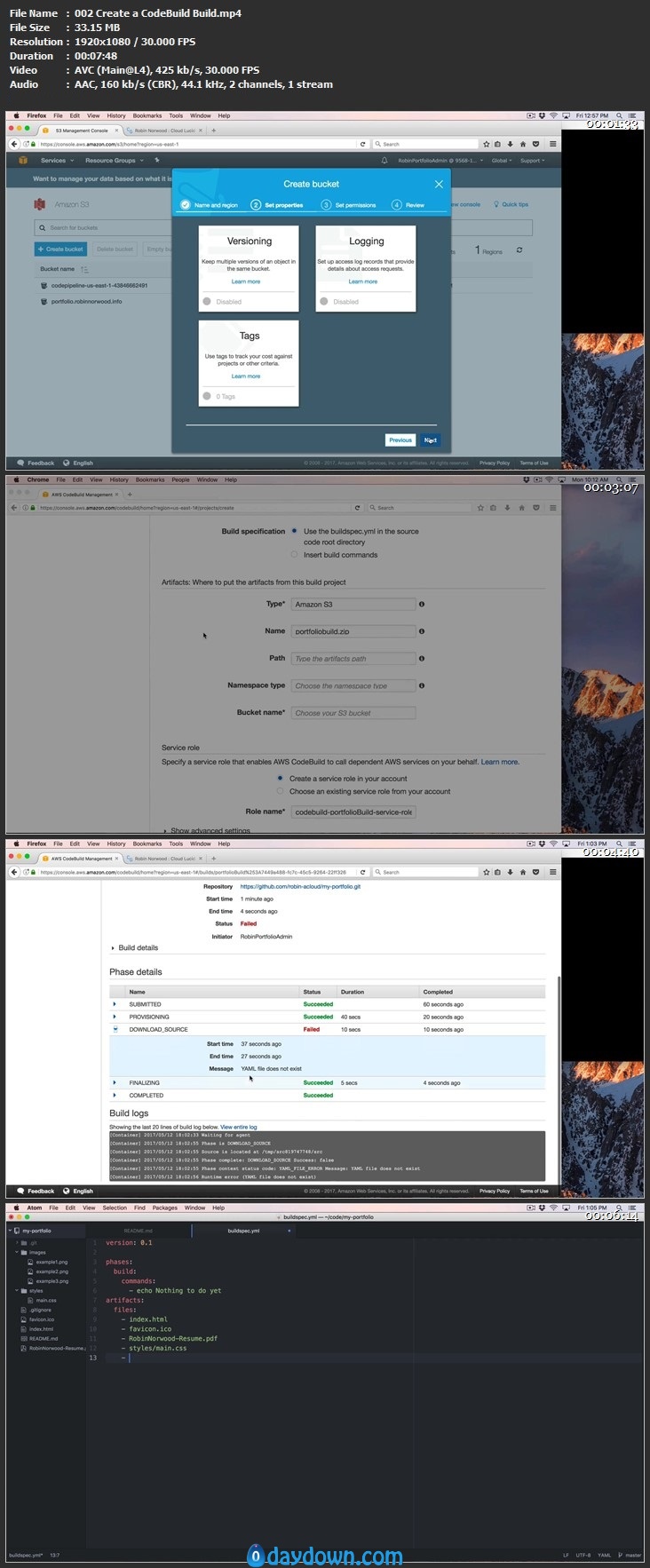
Task: Click the refresh icon beside Regions in S3
Action: 519,250
